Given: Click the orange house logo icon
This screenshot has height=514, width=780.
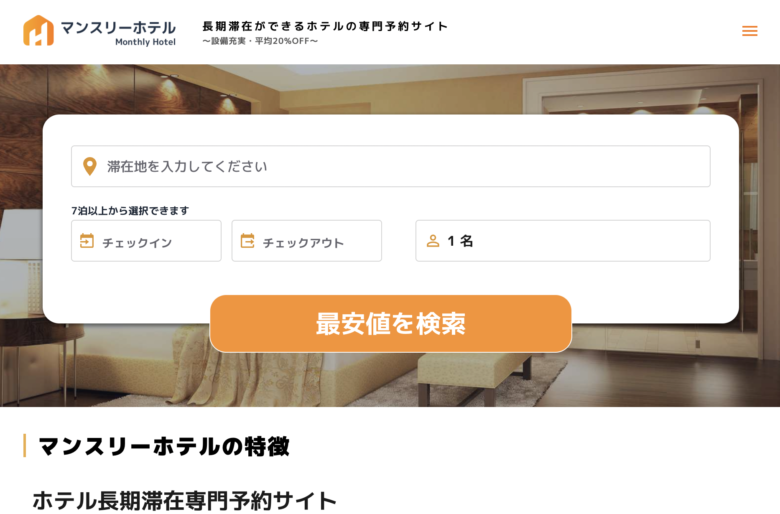Looking at the screenshot, I should coord(38,30).
